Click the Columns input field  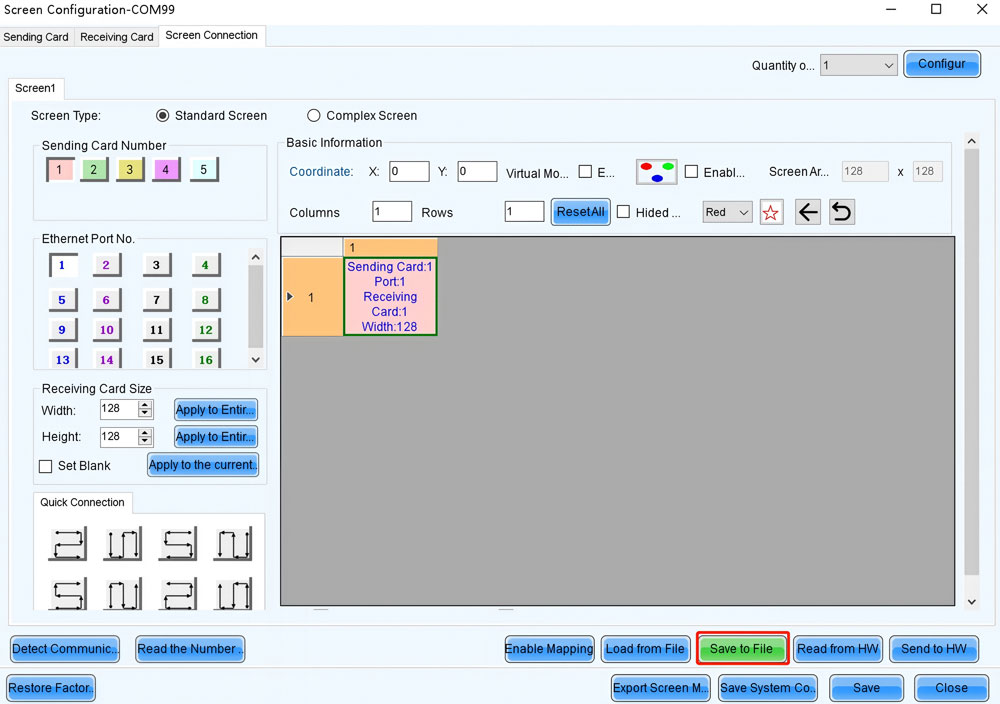(x=392, y=211)
